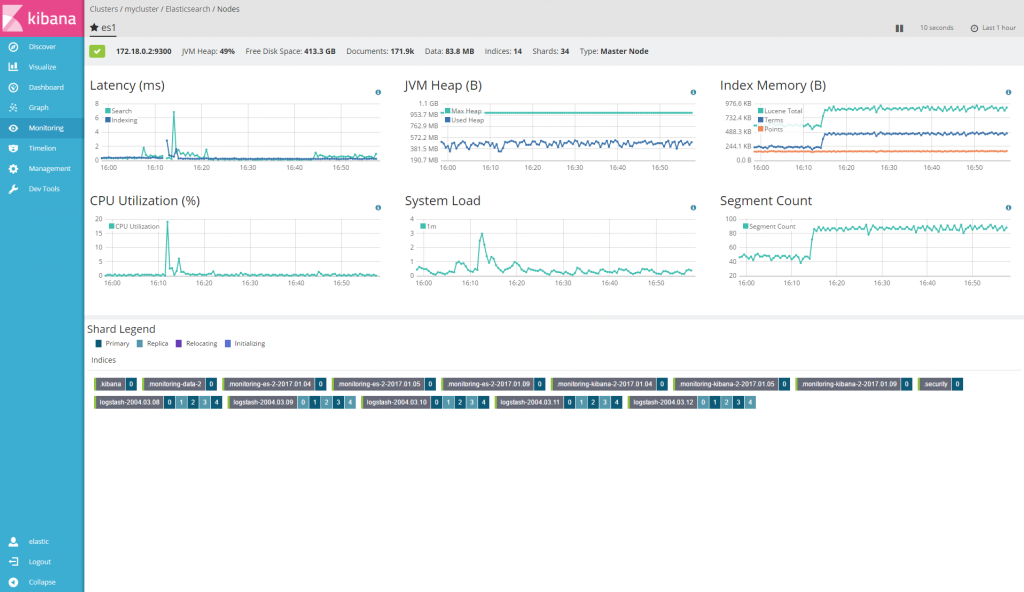Click the 172.18.0.2:9300 node address
The width and height of the screenshot is (1024, 592).
[x=144, y=52]
